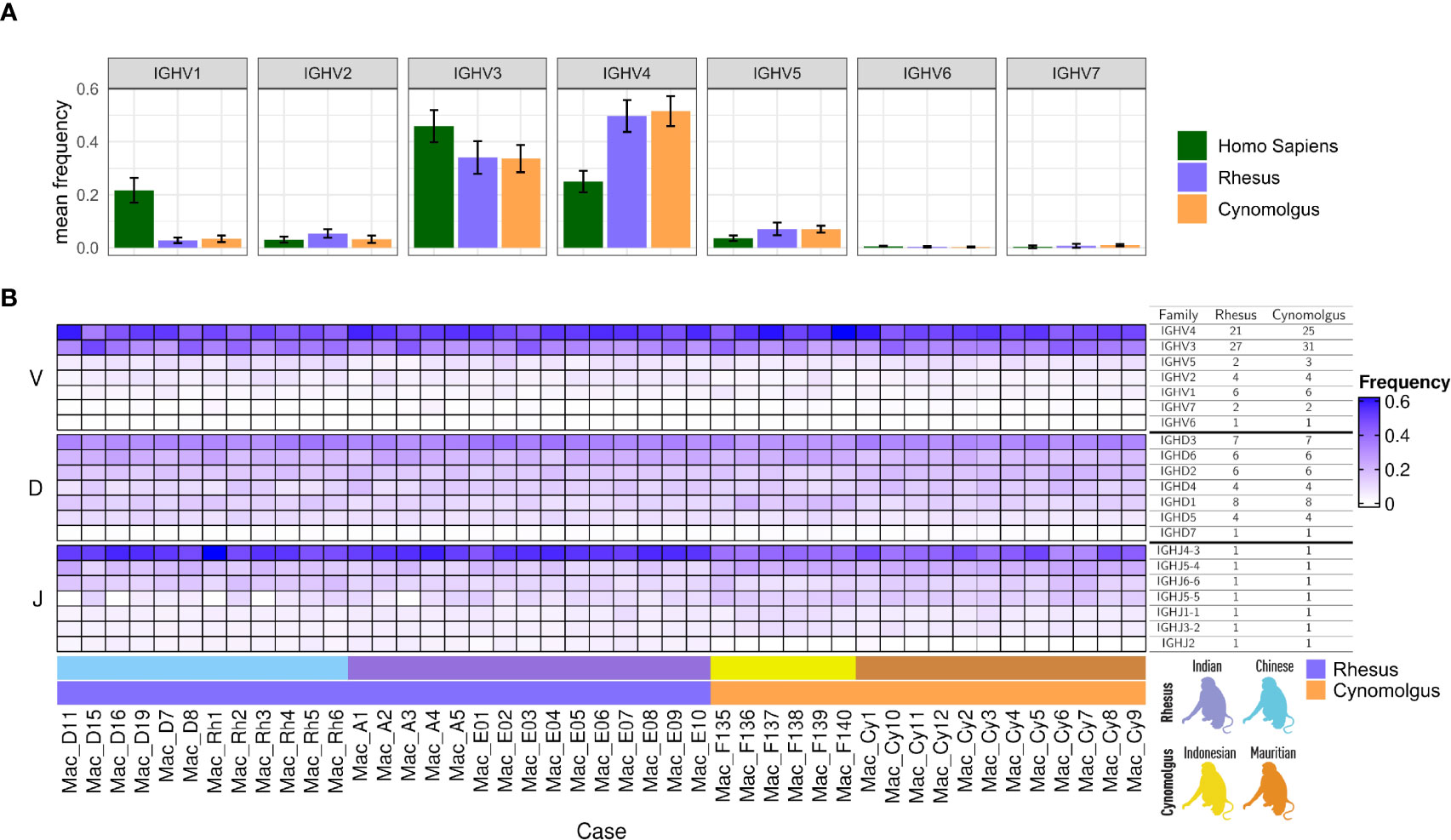Click the IGHJ2 row label in table
This screenshot has height=840, width=1451.
coord(1178,643)
